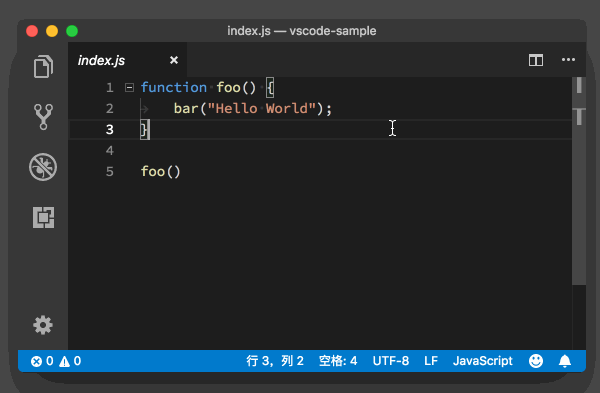Click the editor vertical scrollbar thumb
The height and width of the screenshot is (393, 600).
[x=579, y=181]
